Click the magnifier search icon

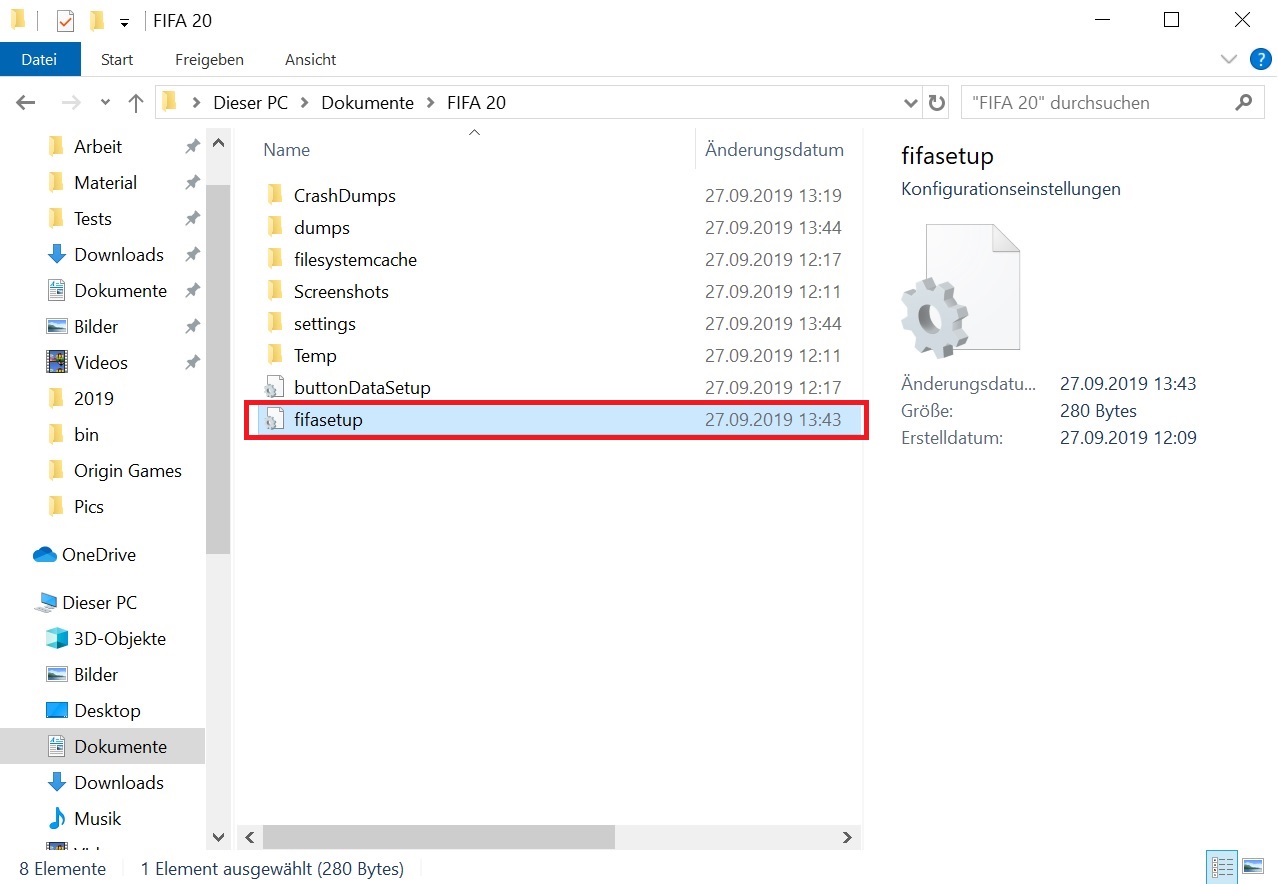click(x=1243, y=102)
